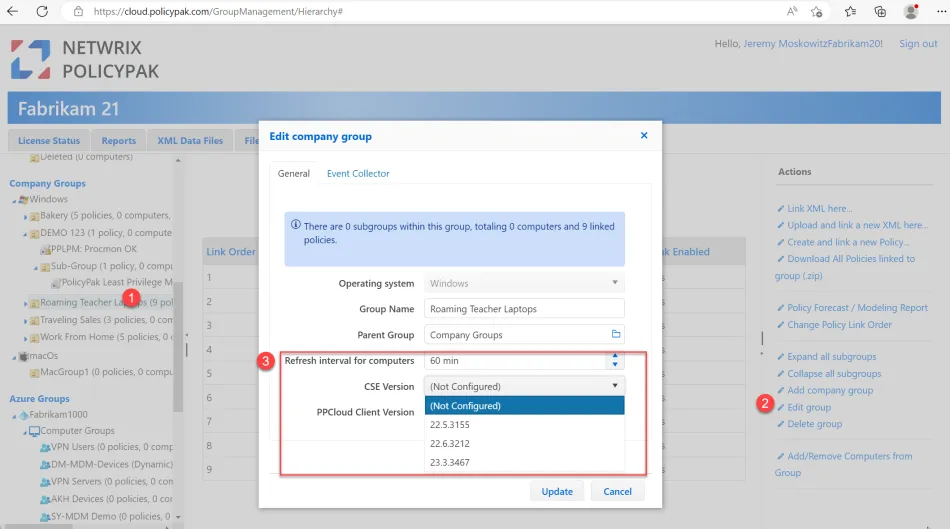The width and height of the screenshot is (950, 529).
Task: Open the Reports tab
Action: (x=118, y=141)
